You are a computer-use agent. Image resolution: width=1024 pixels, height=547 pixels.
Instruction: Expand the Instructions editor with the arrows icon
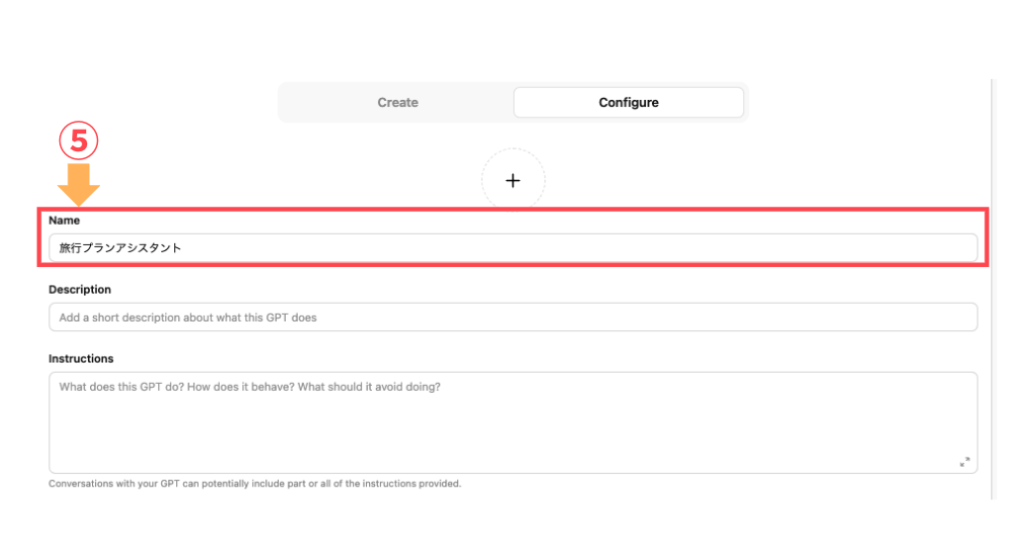pyautogui.click(x=965, y=461)
